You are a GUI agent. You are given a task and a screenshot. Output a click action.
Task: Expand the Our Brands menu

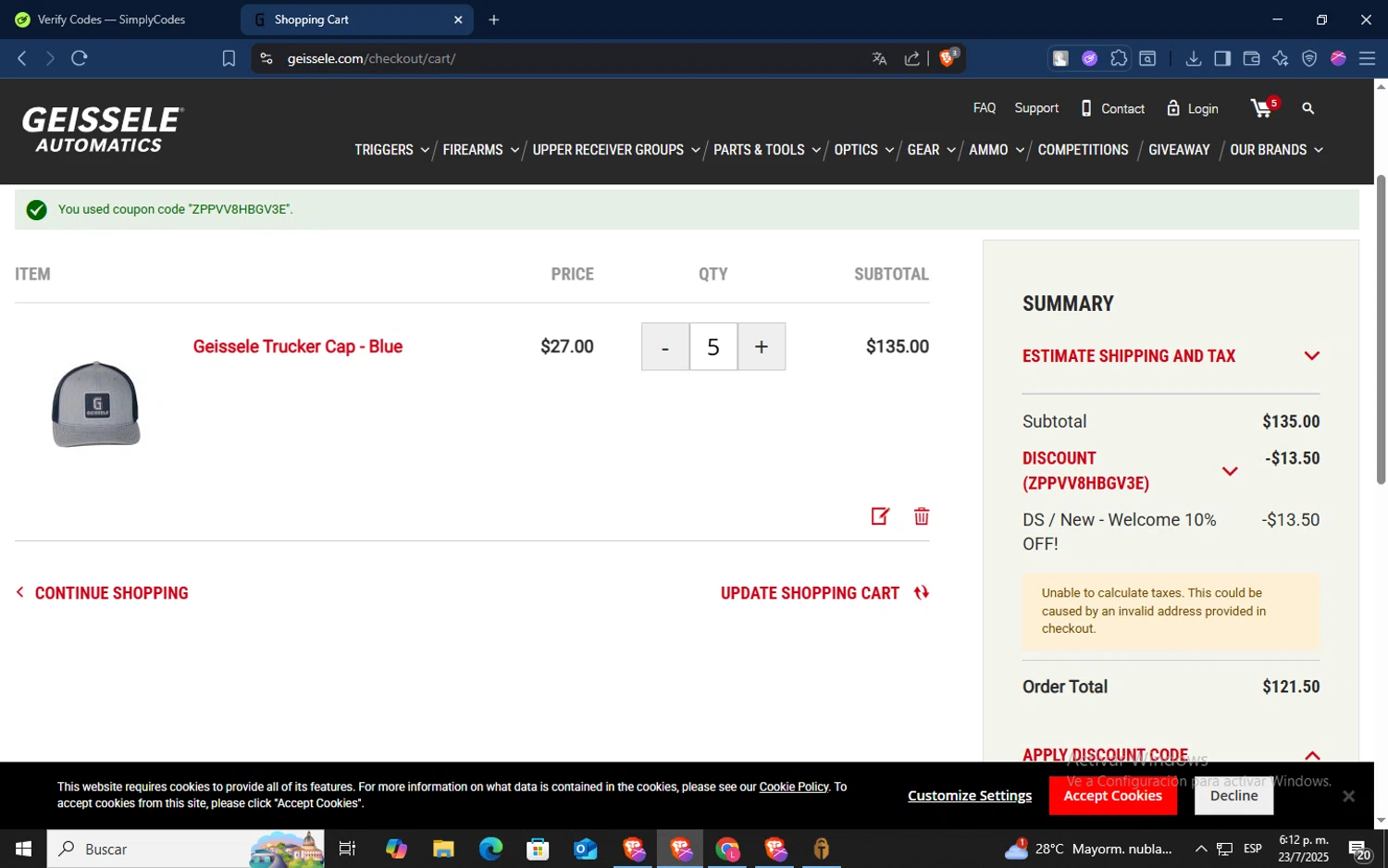1276,150
